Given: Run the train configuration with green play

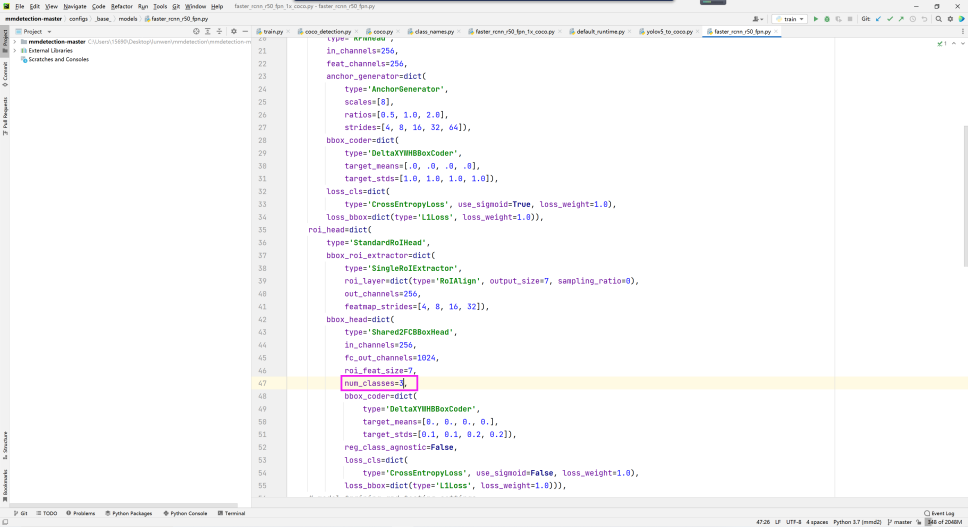Looking at the screenshot, I should [x=816, y=19].
